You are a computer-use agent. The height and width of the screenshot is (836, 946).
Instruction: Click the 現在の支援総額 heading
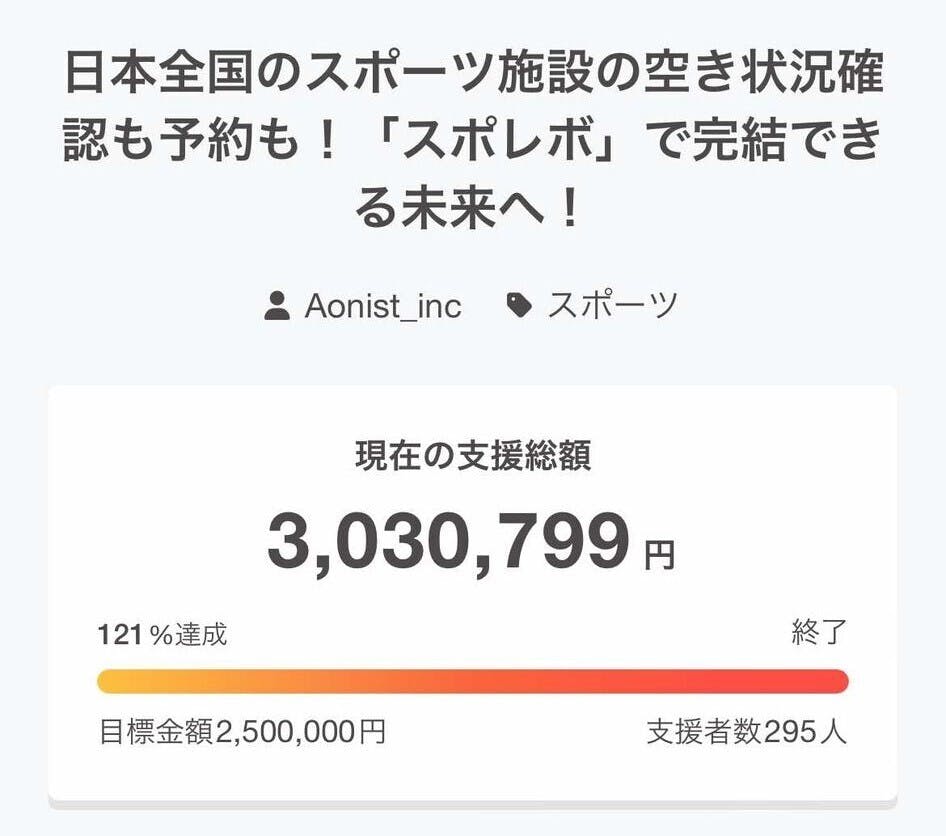coord(473,456)
